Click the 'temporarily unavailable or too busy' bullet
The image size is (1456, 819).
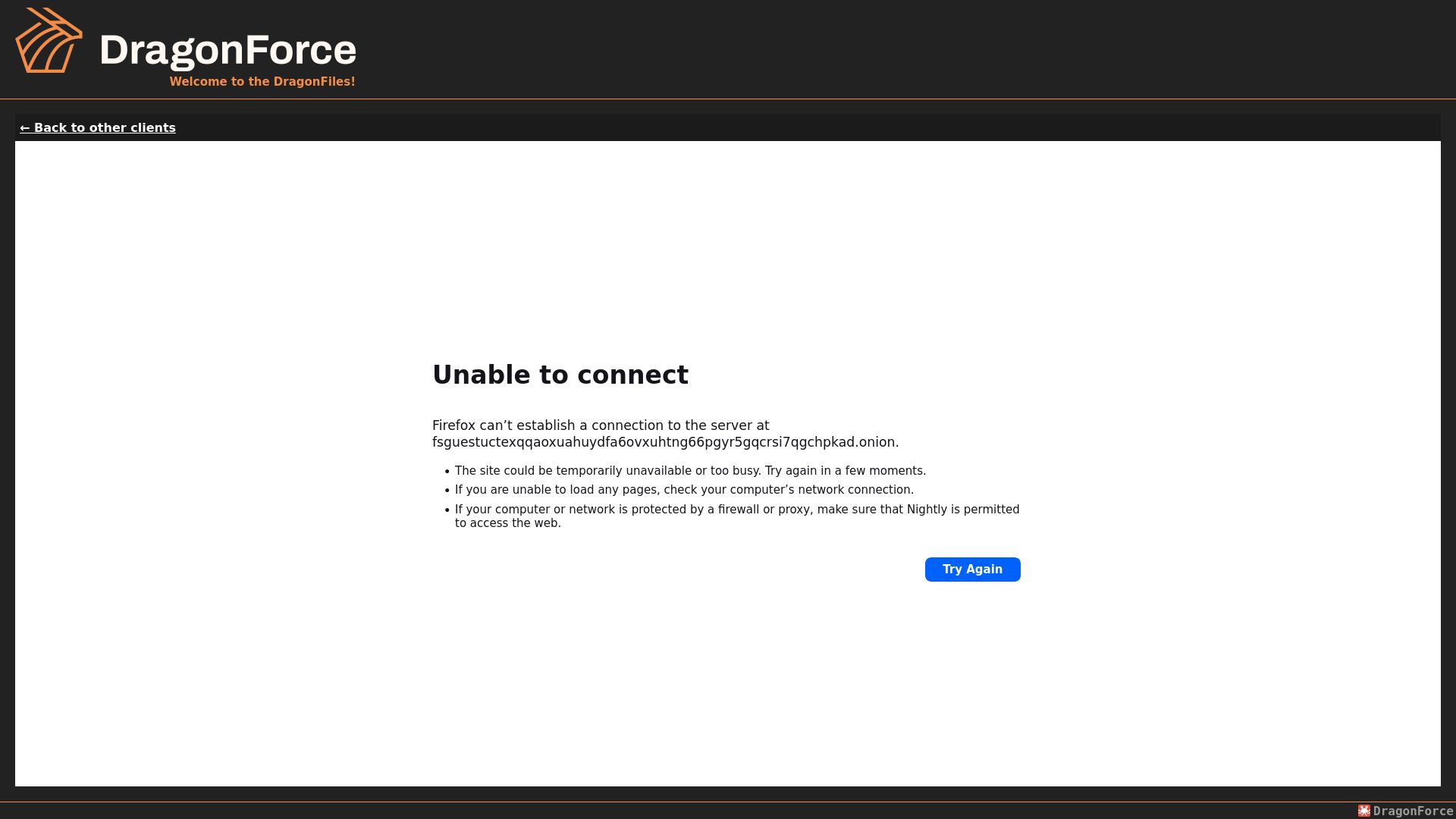[x=690, y=471]
